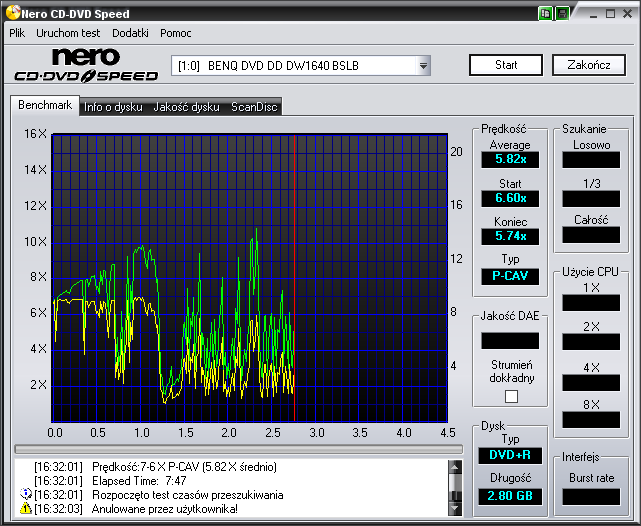
Task: Click the green save floppy icon in title bar
Action: pos(563,13)
